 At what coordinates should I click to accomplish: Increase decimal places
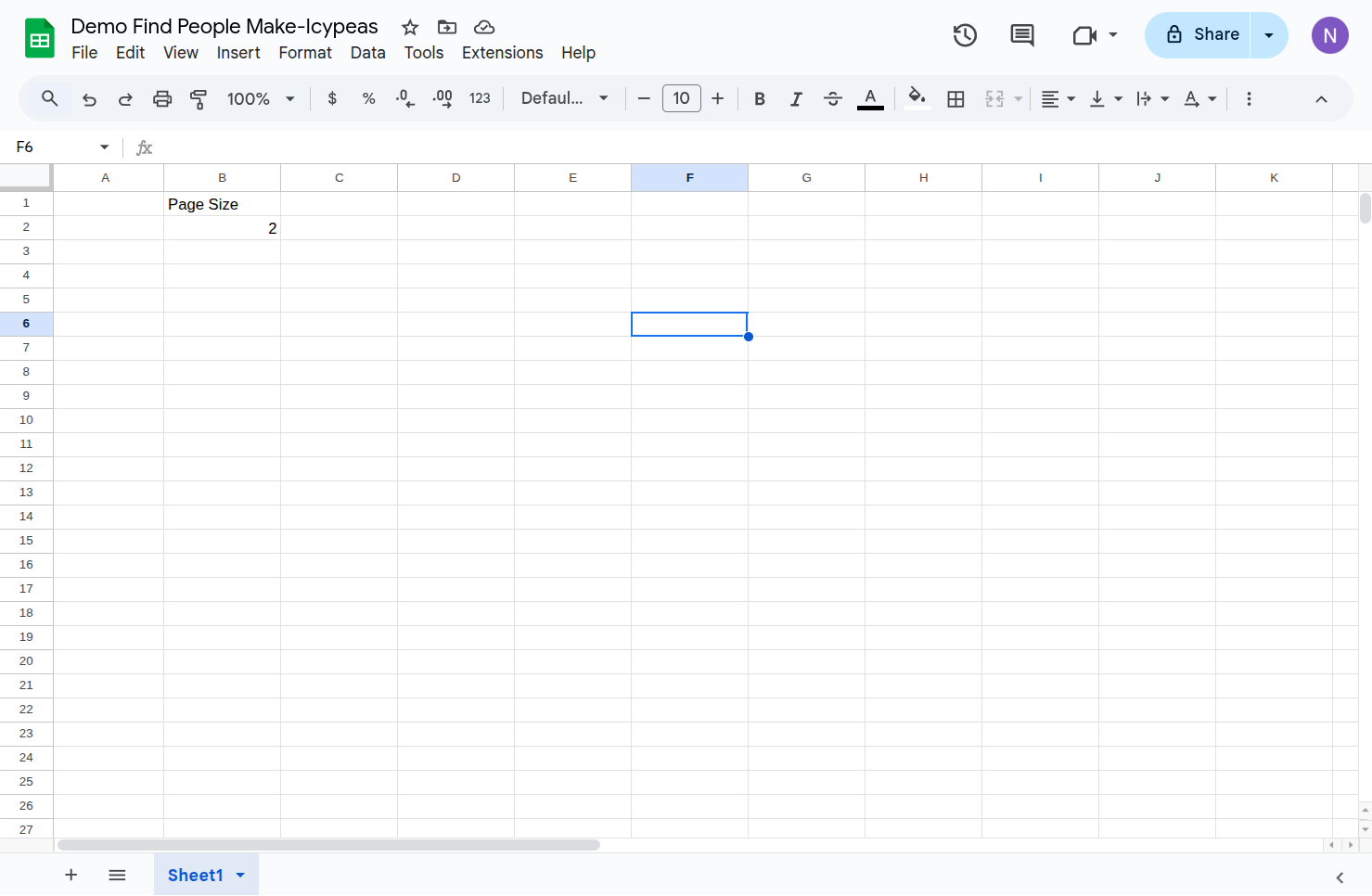442,98
